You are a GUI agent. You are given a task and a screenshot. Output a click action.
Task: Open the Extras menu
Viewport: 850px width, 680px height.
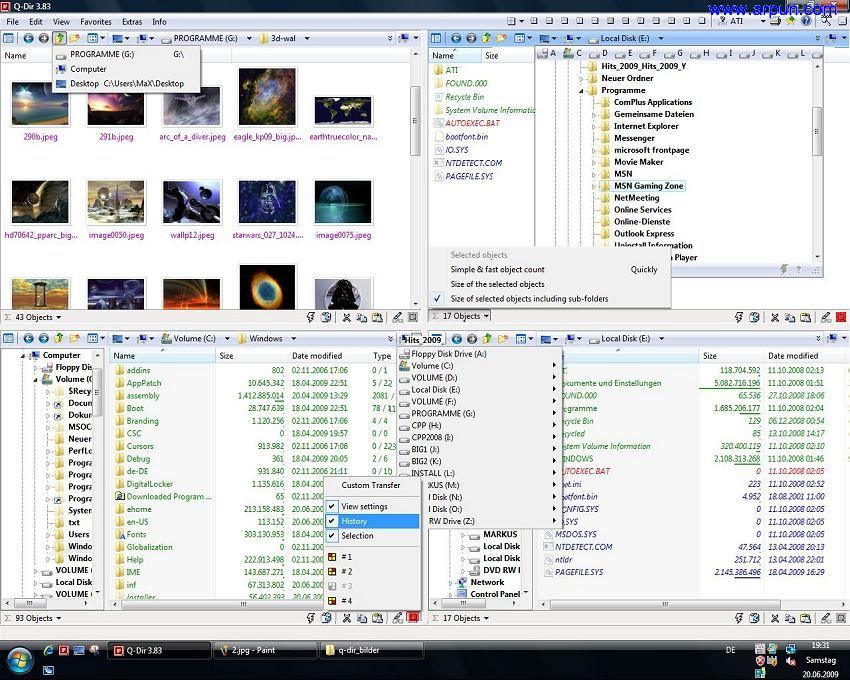pyautogui.click(x=132, y=21)
